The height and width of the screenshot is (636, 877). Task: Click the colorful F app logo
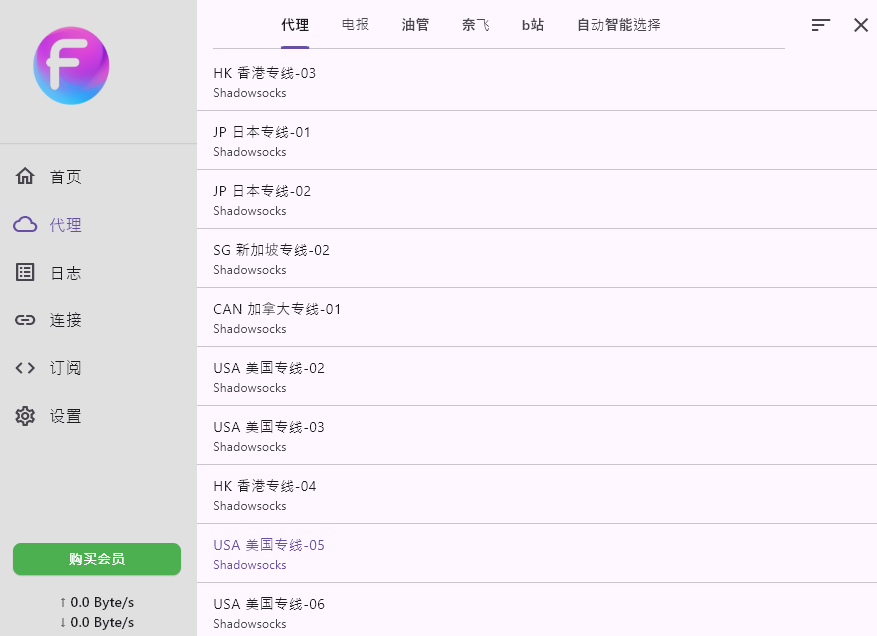tap(71, 67)
